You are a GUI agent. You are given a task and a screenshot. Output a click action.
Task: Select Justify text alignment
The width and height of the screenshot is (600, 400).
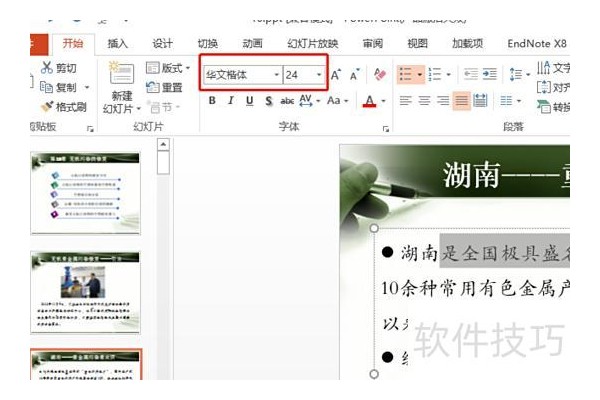pyautogui.click(x=461, y=101)
